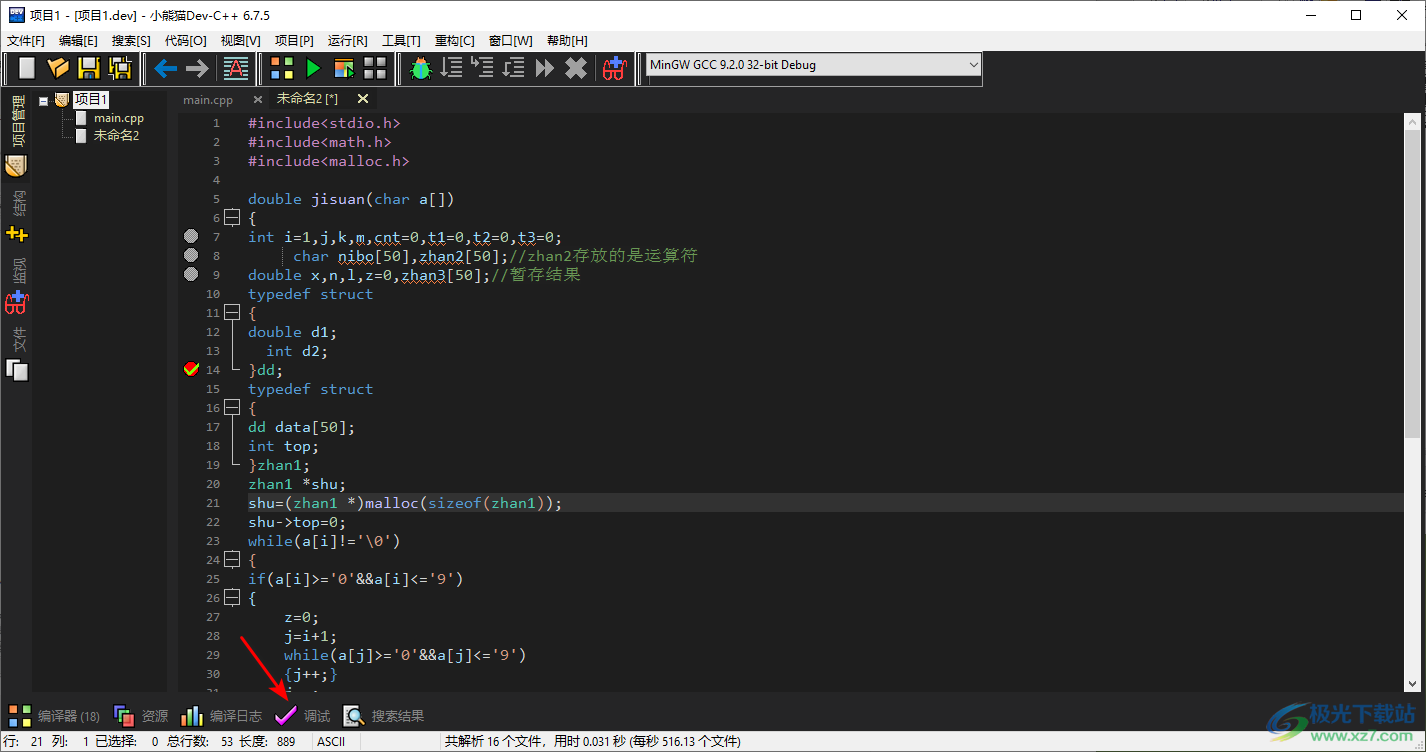Image resolution: width=1426 pixels, height=752 pixels.
Task: Toggle breakpoint marker on line 7
Action: pos(192,237)
